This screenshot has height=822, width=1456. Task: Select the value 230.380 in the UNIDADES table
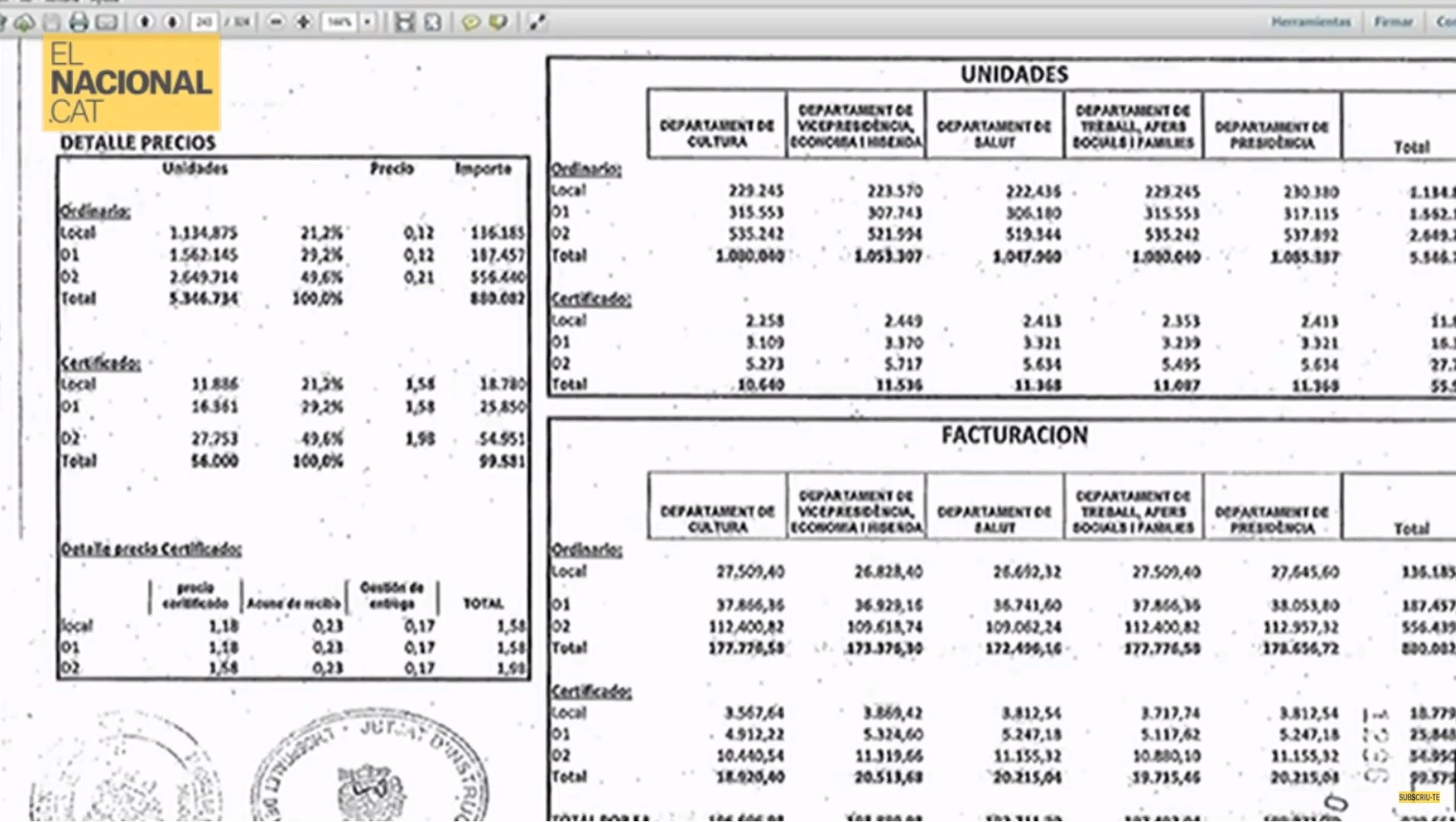(x=1311, y=192)
